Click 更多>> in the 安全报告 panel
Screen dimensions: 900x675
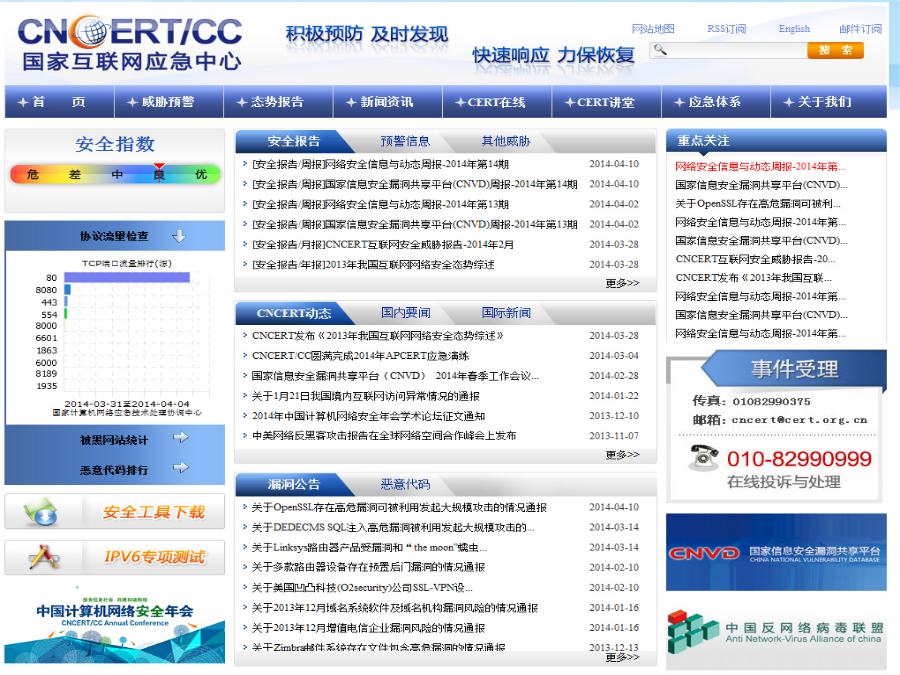pyautogui.click(x=622, y=283)
